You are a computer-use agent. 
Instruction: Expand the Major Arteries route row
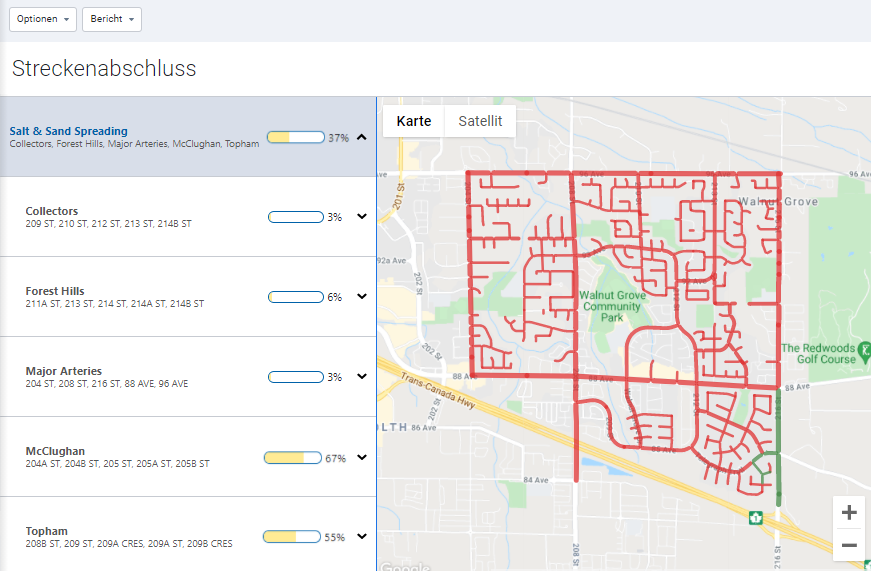tap(362, 377)
